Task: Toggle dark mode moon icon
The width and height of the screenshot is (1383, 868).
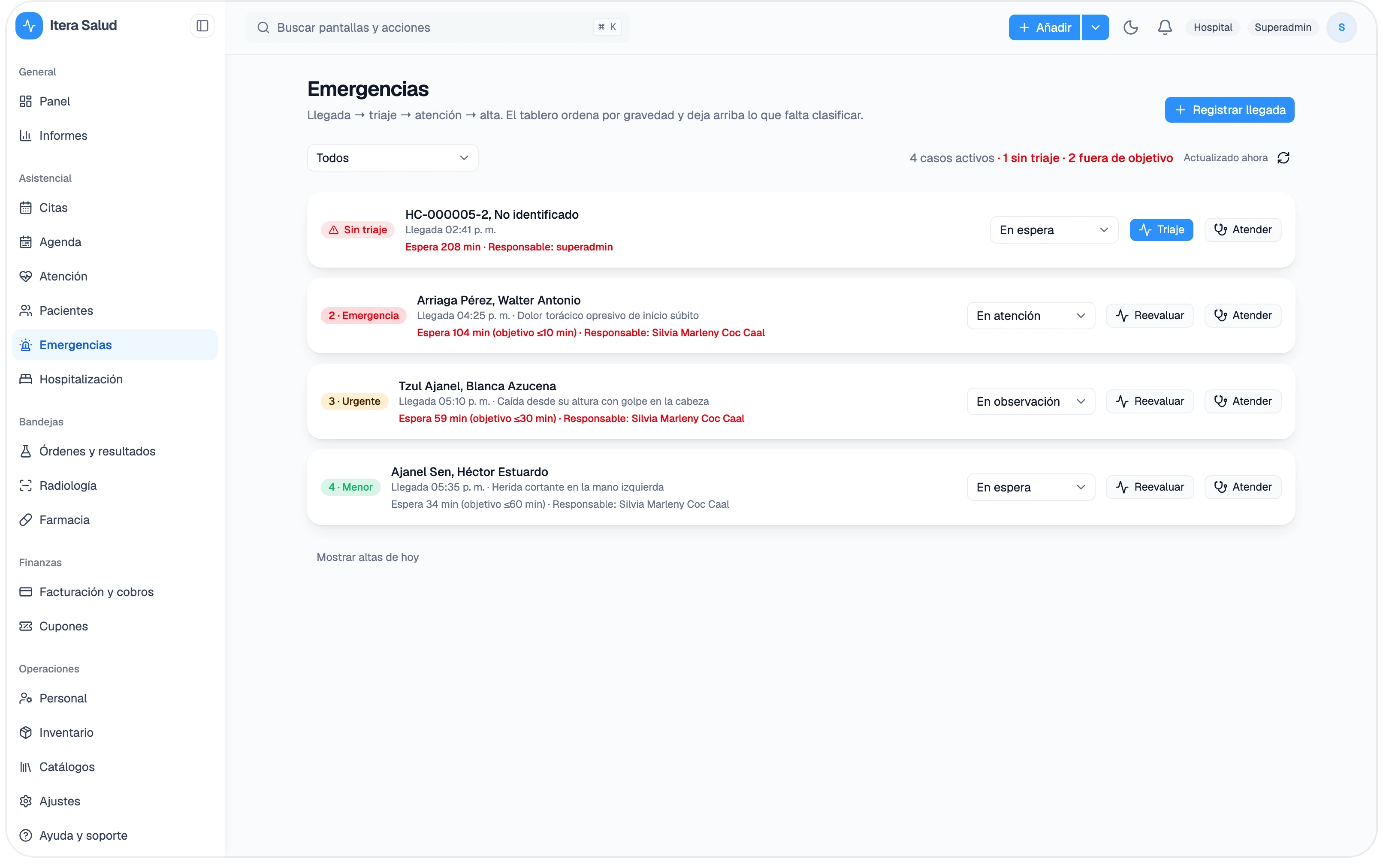Action: 1130,27
